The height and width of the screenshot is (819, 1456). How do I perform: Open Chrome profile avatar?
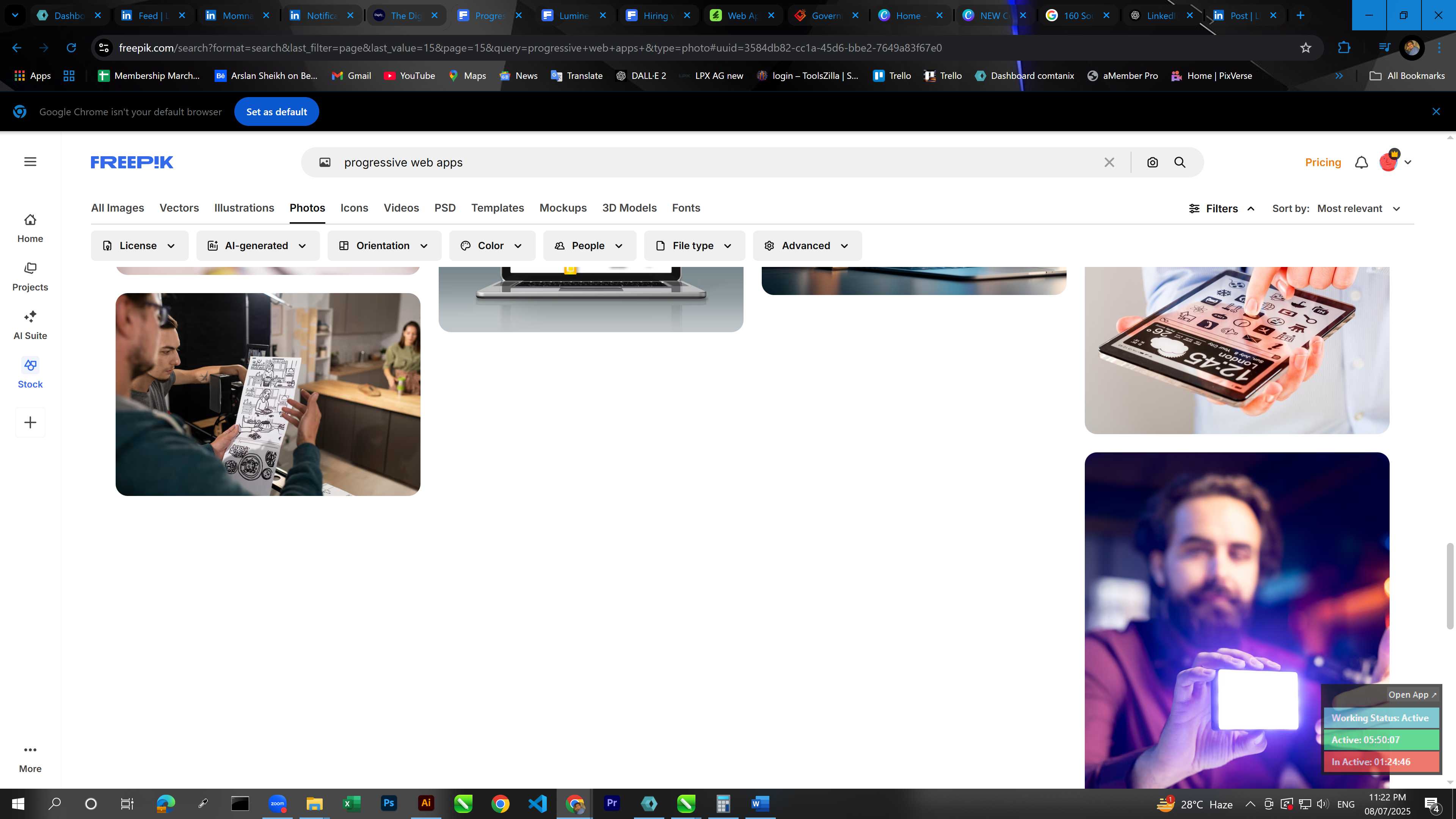pyautogui.click(x=1411, y=47)
